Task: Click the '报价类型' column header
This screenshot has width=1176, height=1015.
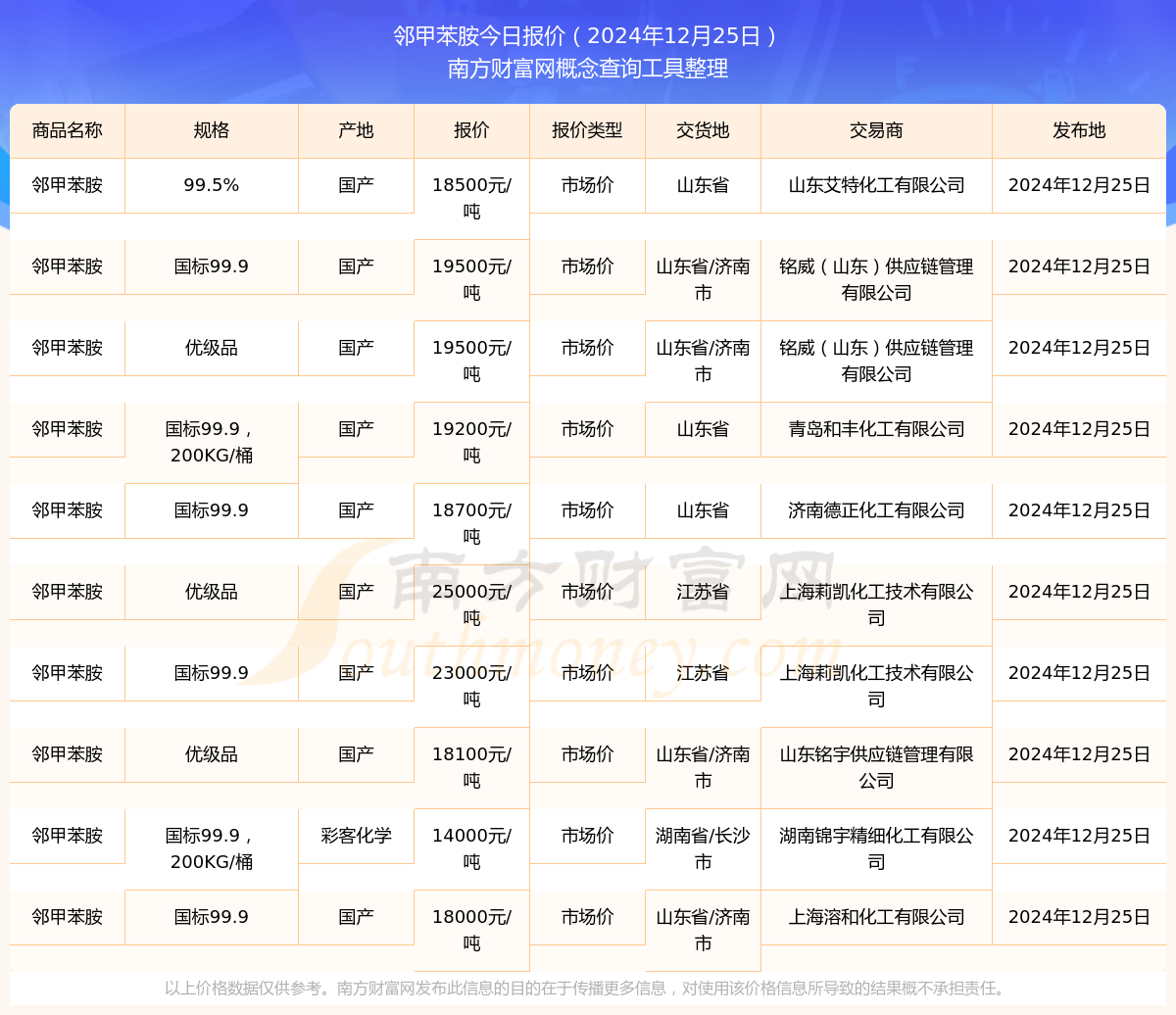Action: (x=587, y=130)
